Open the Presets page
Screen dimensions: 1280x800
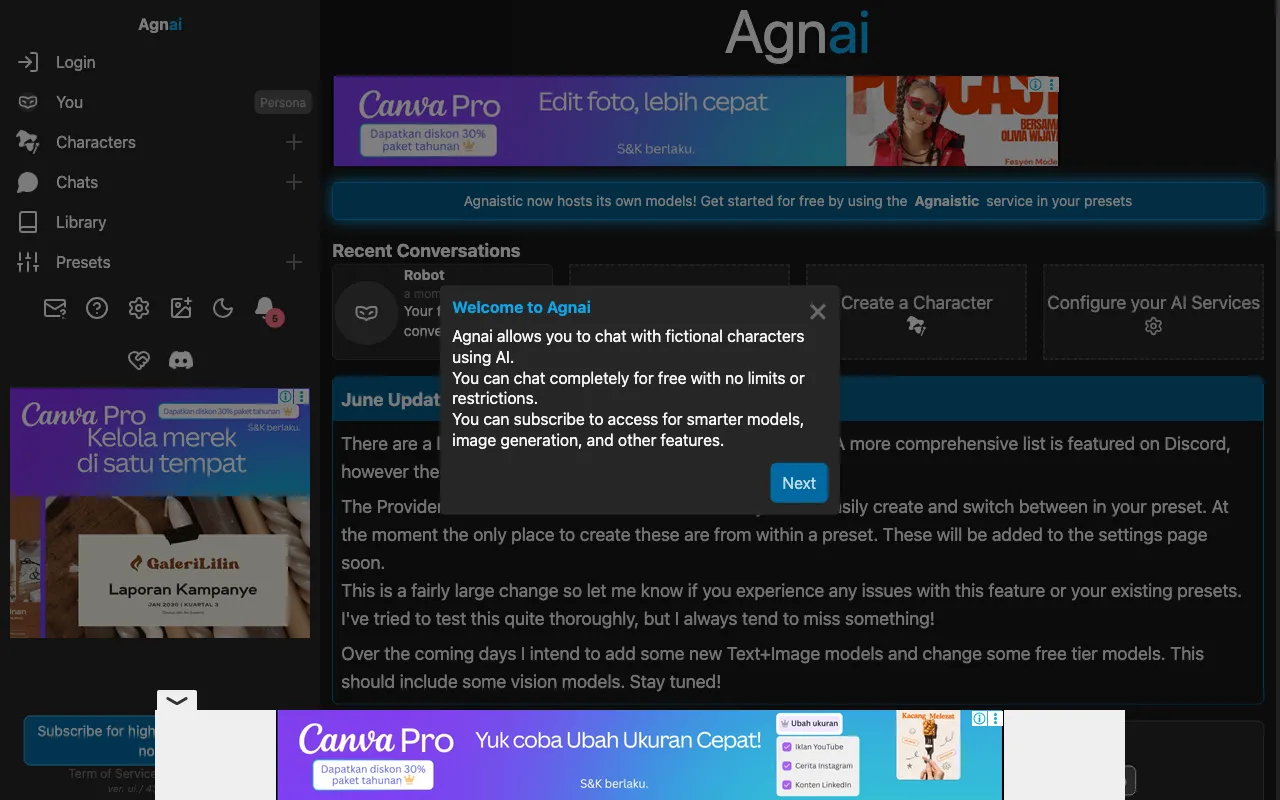(x=83, y=262)
